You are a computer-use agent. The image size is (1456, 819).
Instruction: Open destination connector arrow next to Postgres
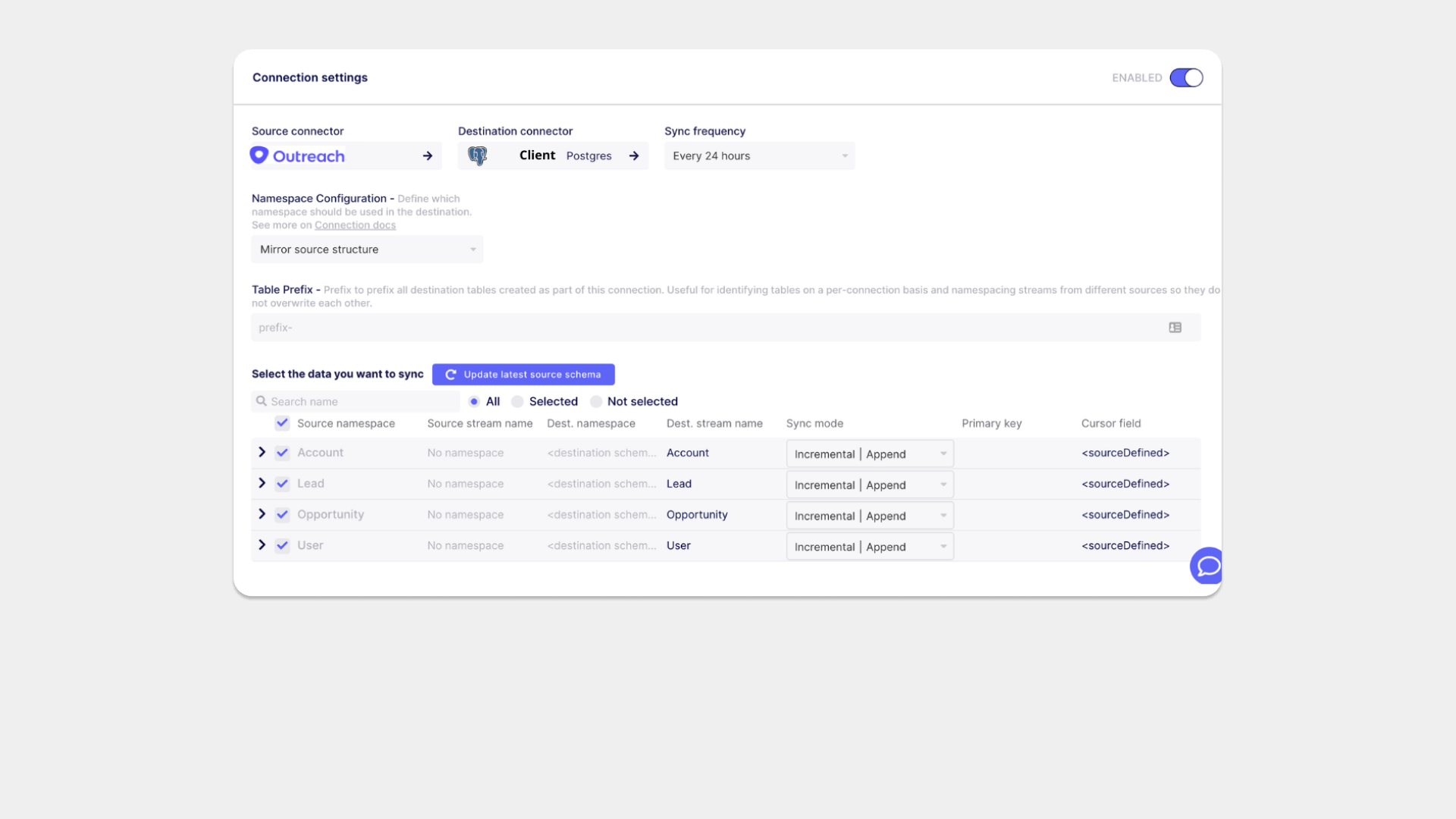point(634,155)
